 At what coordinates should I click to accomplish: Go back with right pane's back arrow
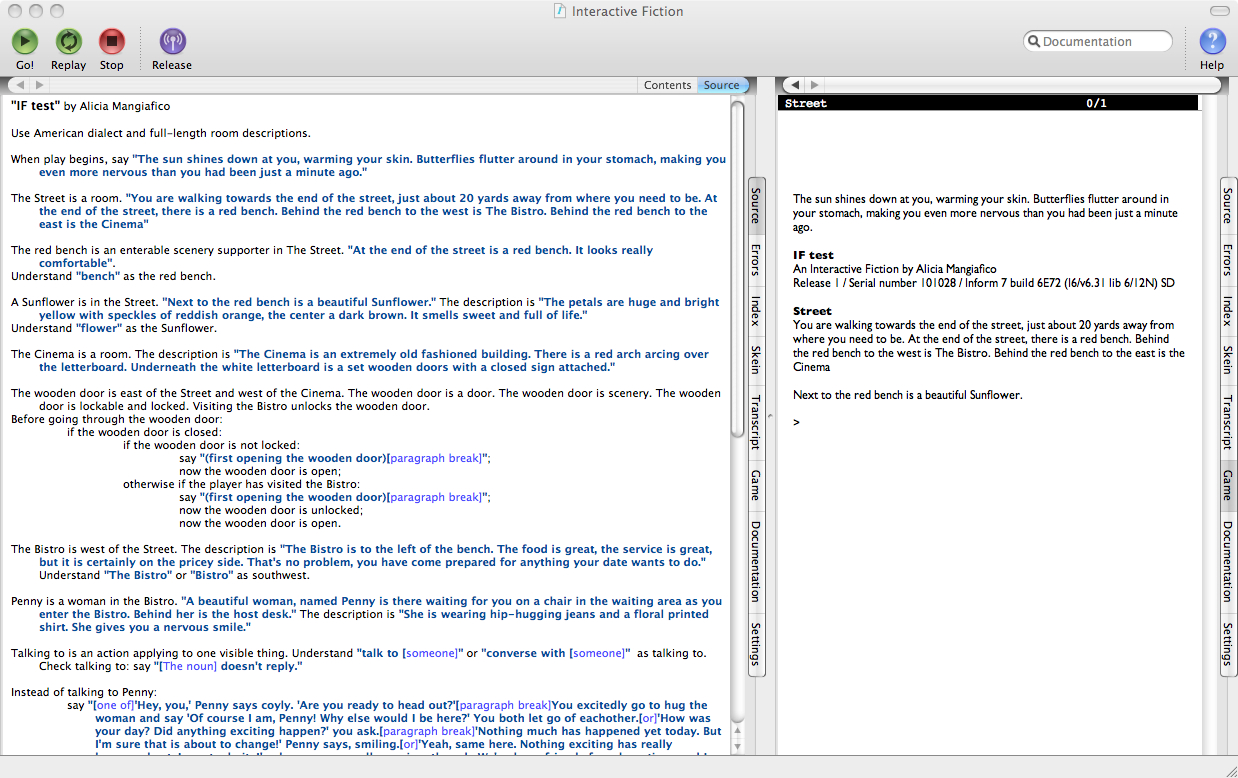click(x=795, y=85)
